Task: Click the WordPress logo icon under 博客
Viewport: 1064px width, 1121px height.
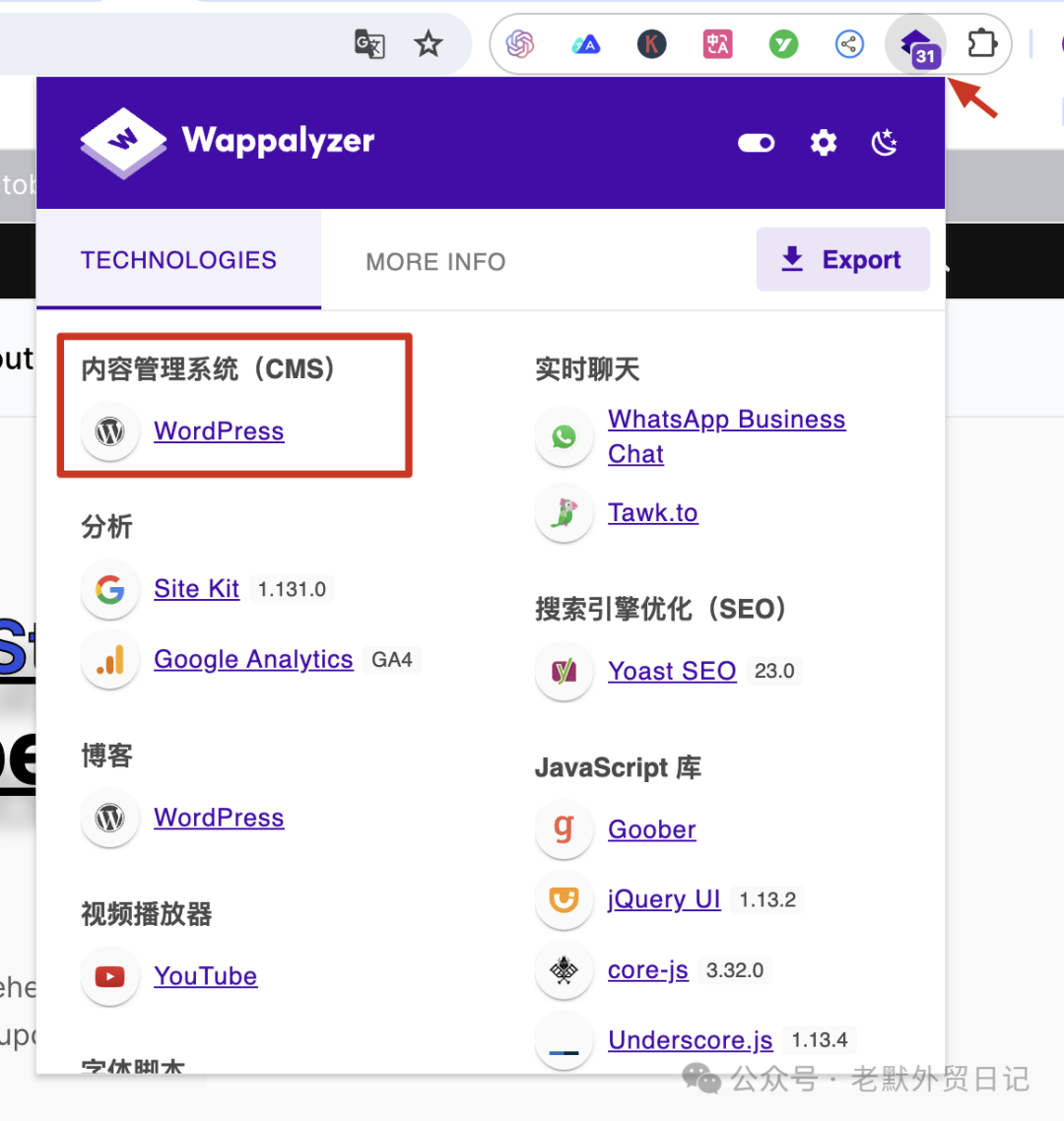Action: (110, 818)
